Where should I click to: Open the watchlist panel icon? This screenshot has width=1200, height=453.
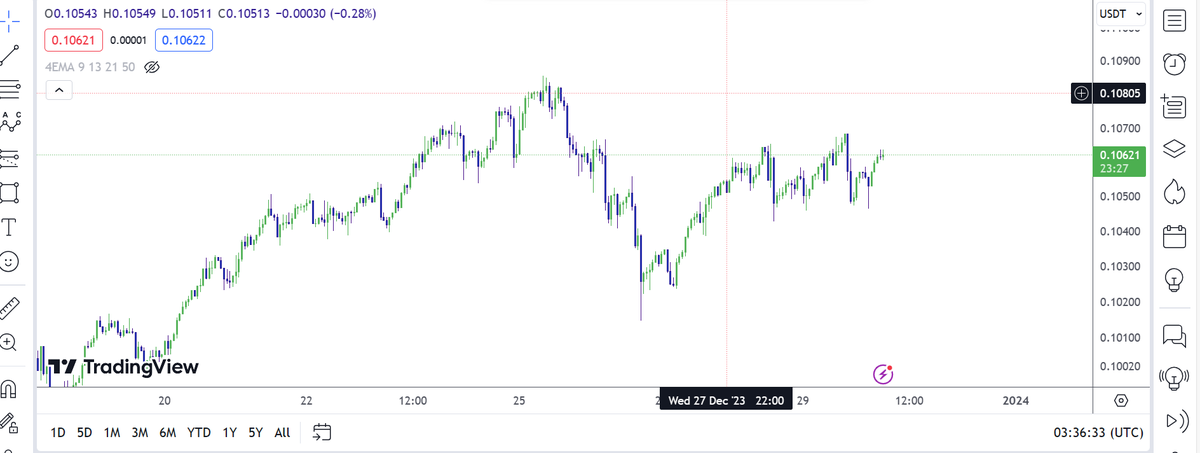[1174, 22]
